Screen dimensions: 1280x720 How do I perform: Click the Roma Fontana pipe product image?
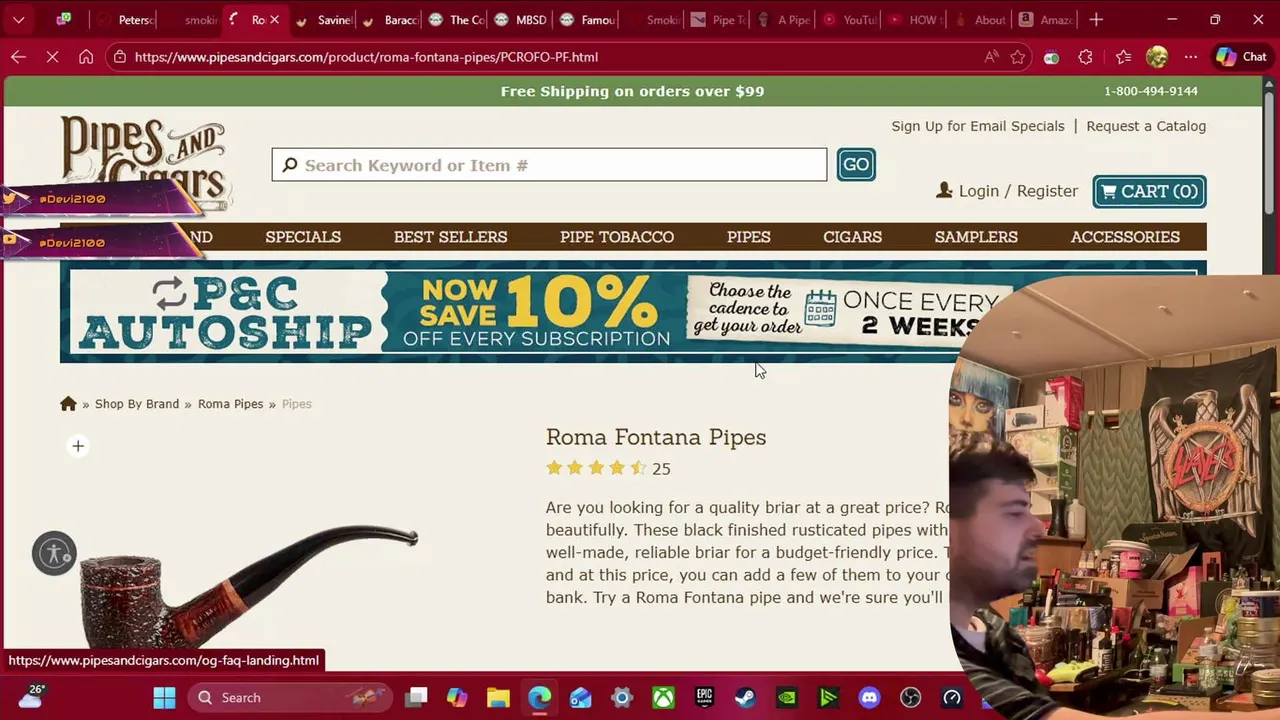pos(248,588)
